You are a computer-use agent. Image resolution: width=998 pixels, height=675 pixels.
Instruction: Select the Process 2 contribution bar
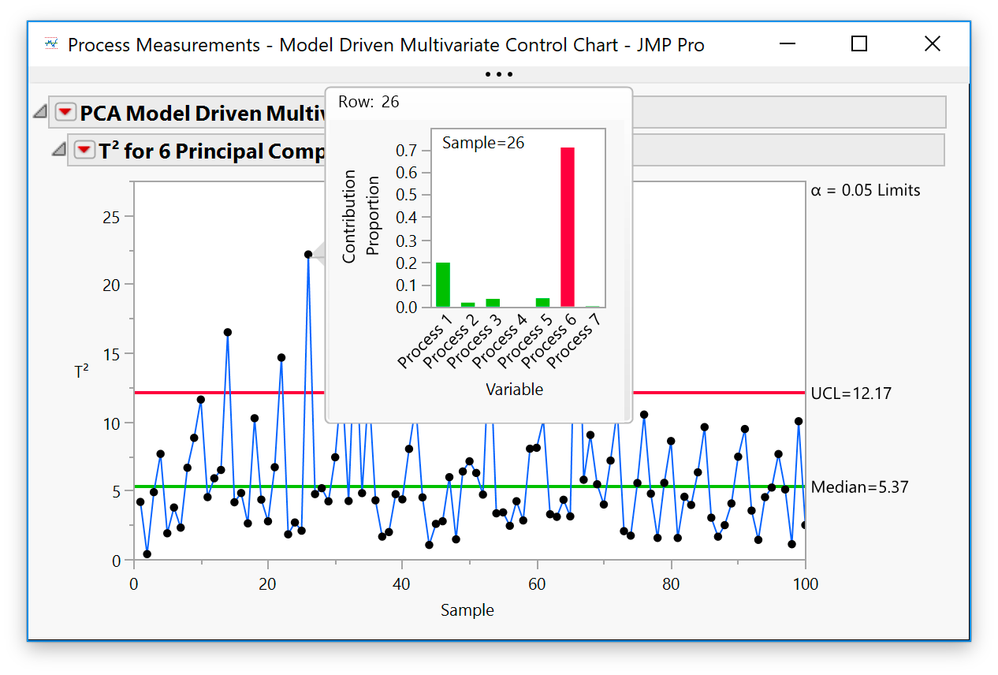pyautogui.click(x=468, y=305)
